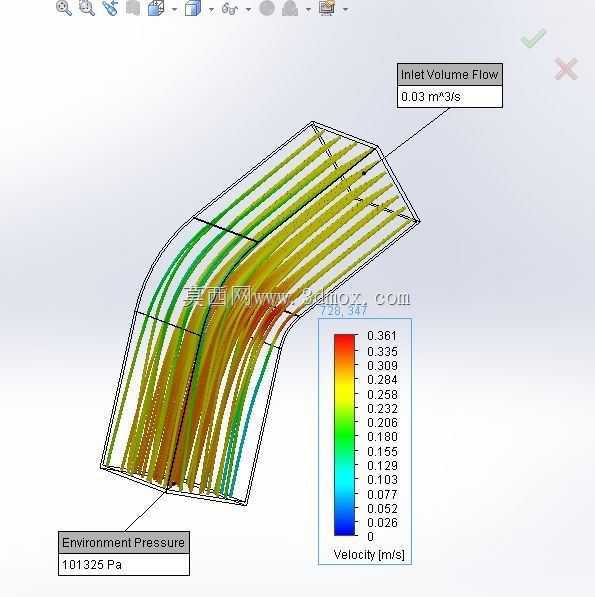Click the legend maximum value 0.361
595x597 pixels.
pos(382,335)
